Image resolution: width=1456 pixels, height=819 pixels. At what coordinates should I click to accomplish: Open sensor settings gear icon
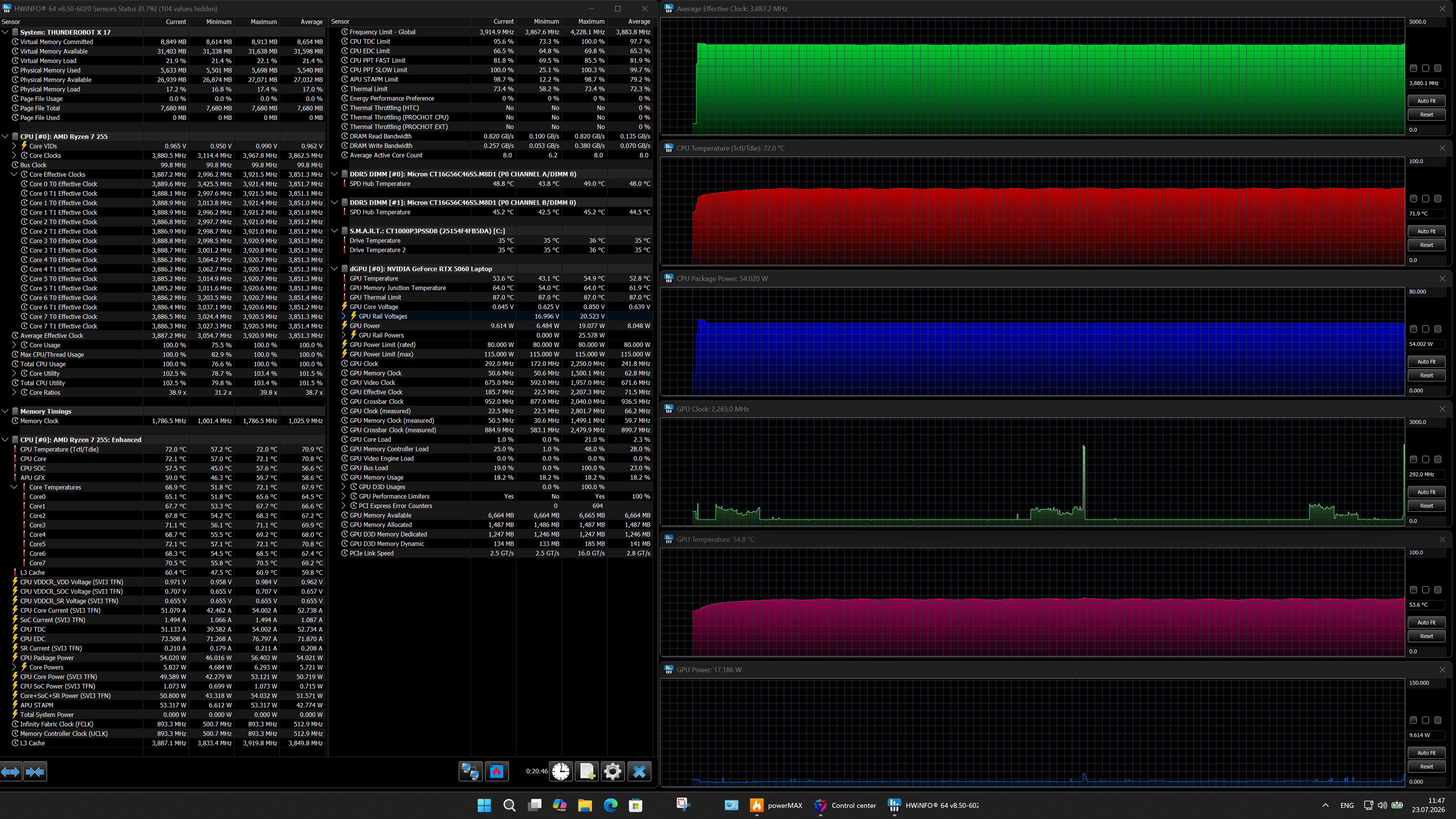[612, 771]
